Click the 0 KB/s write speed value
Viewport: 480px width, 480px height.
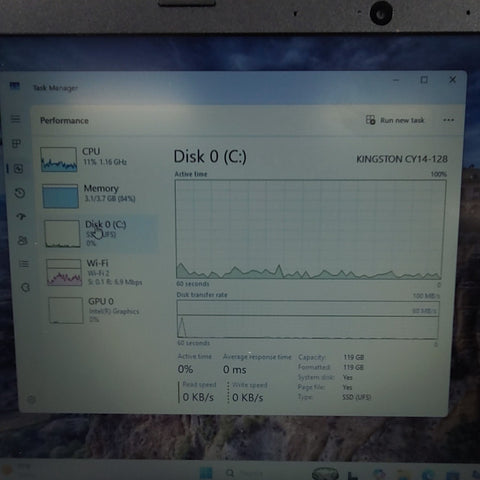point(247,397)
